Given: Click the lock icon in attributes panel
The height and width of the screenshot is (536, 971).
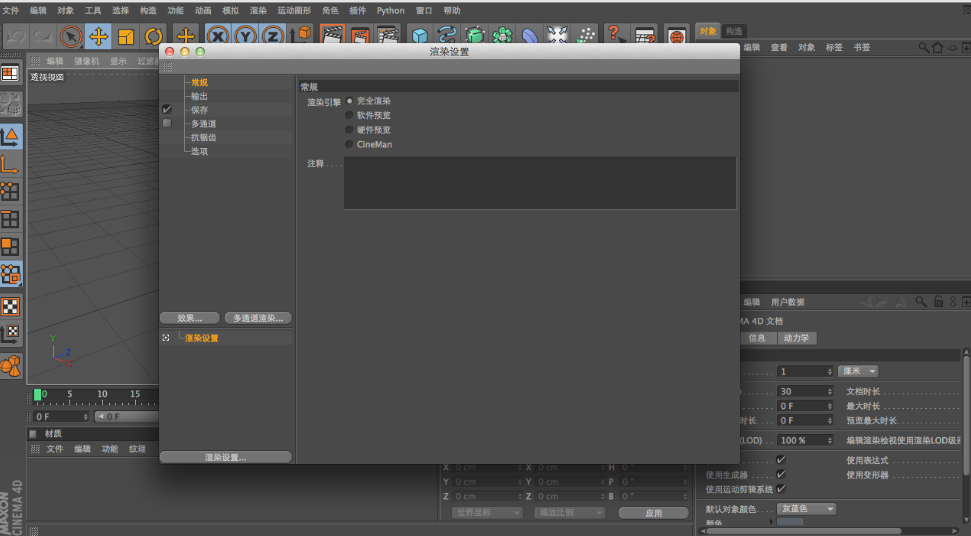Looking at the screenshot, I should pos(938,301).
